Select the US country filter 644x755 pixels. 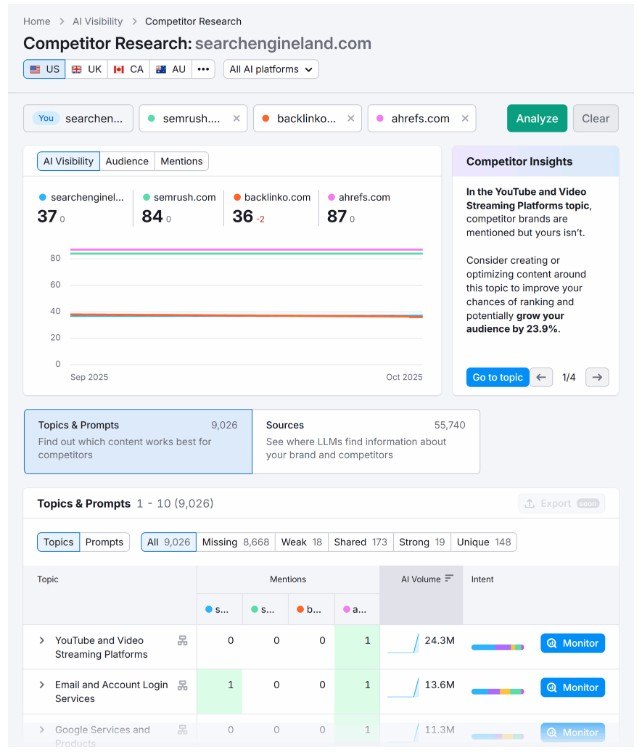[43, 69]
